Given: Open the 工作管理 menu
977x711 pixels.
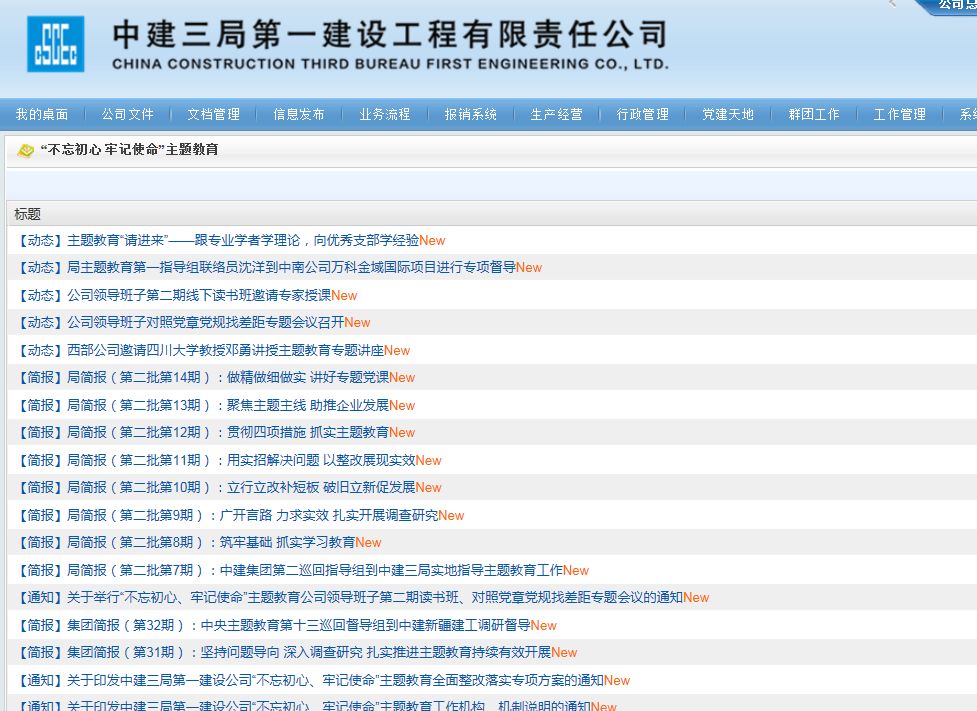Looking at the screenshot, I should (x=900, y=114).
